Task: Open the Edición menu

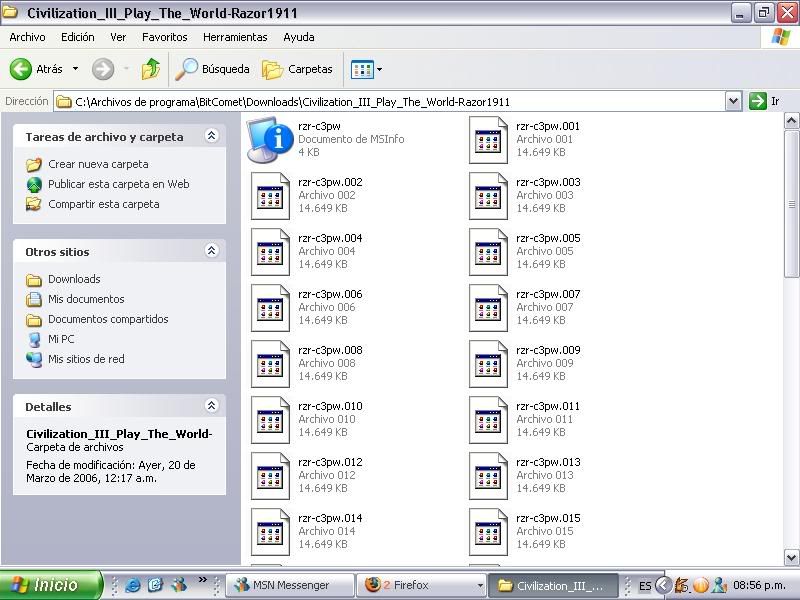Action: click(x=78, y=37)
